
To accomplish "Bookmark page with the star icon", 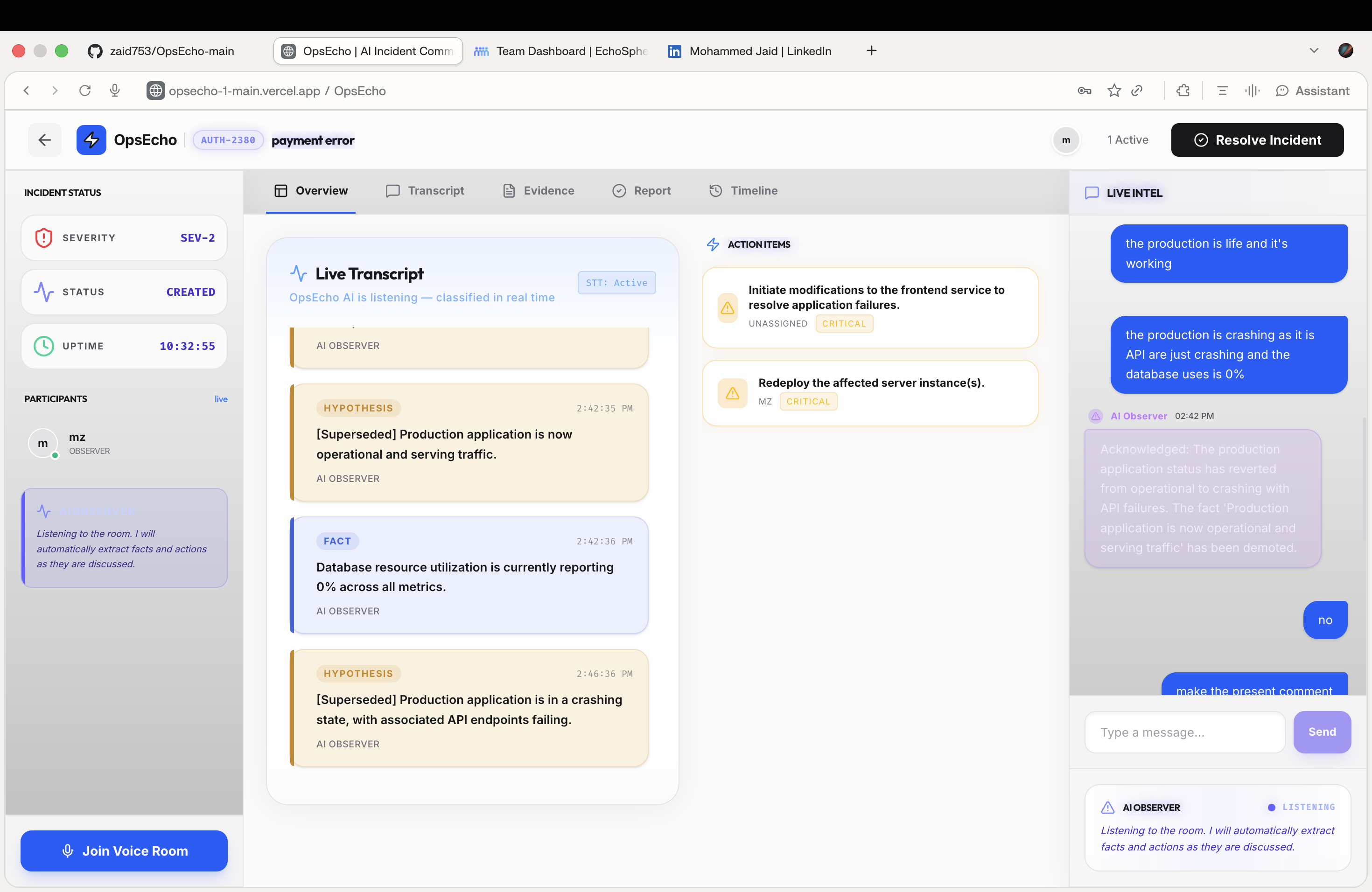I will coord(1114,91).
